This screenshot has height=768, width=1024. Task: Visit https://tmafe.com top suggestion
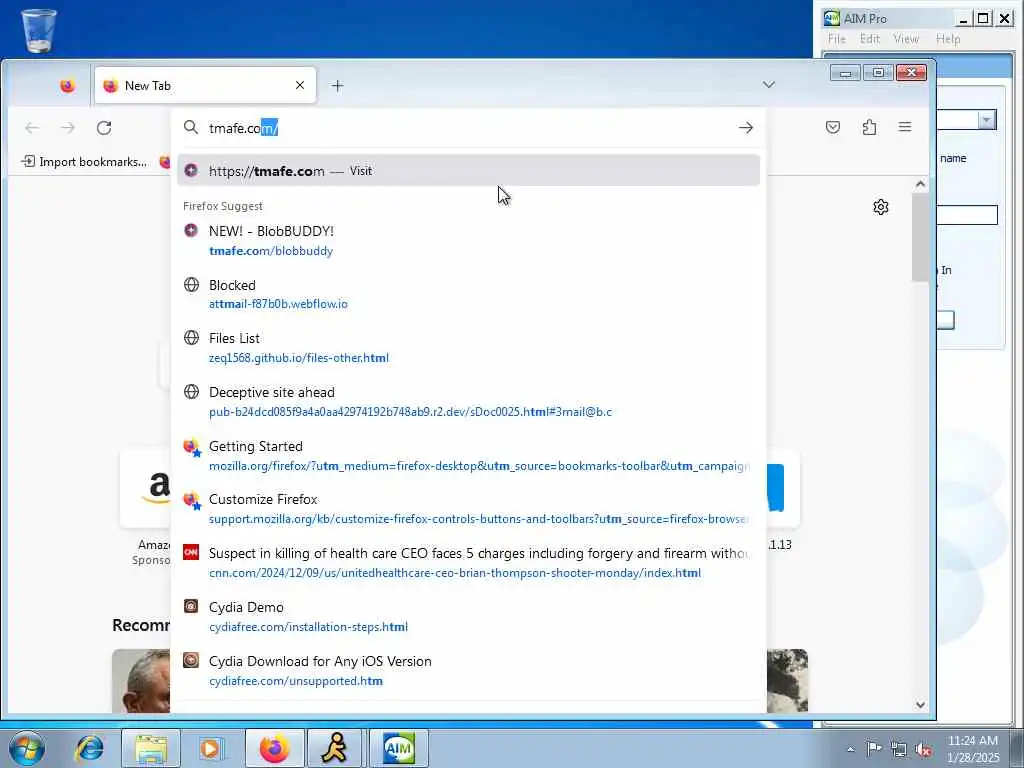[x=468, y=170]
